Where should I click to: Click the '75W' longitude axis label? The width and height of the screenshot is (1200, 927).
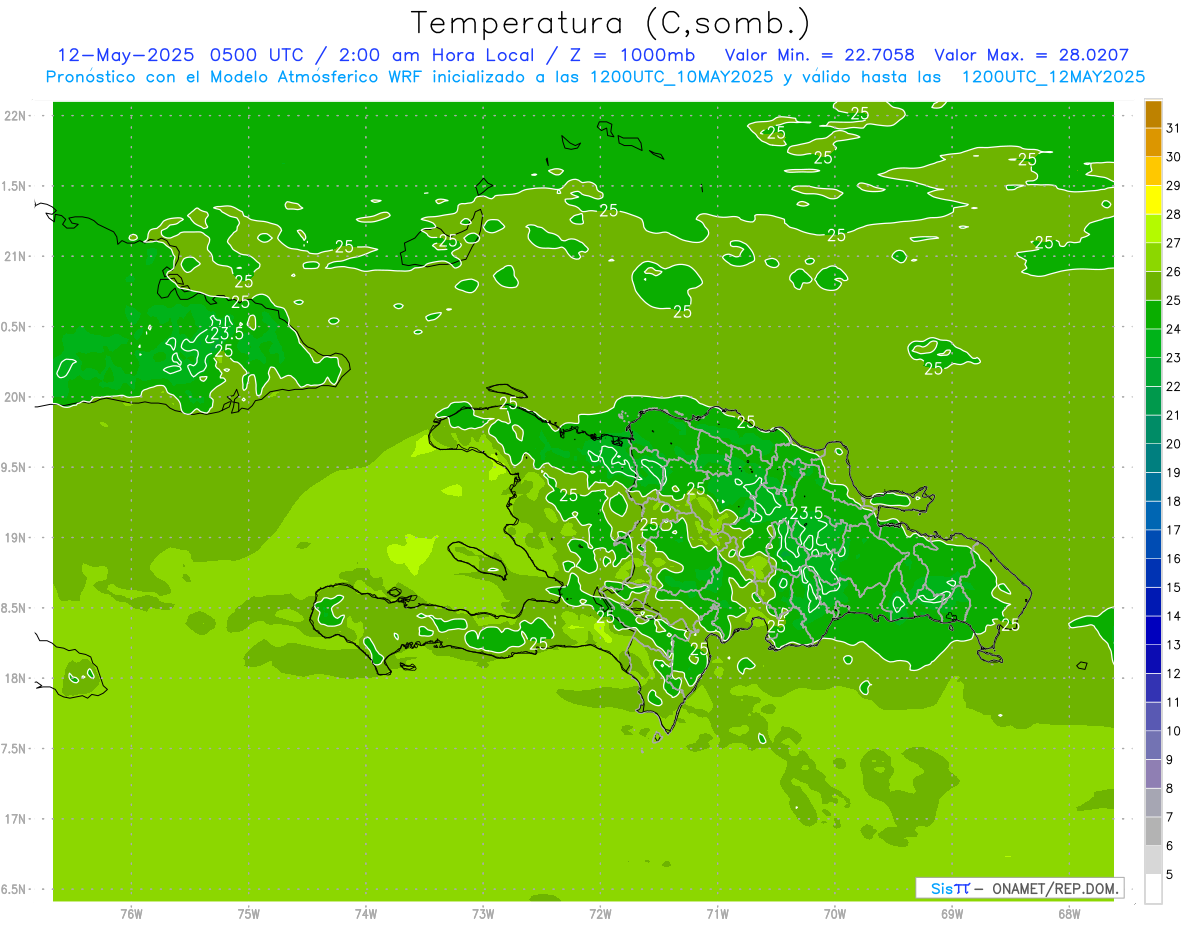[x=249, y=914]
